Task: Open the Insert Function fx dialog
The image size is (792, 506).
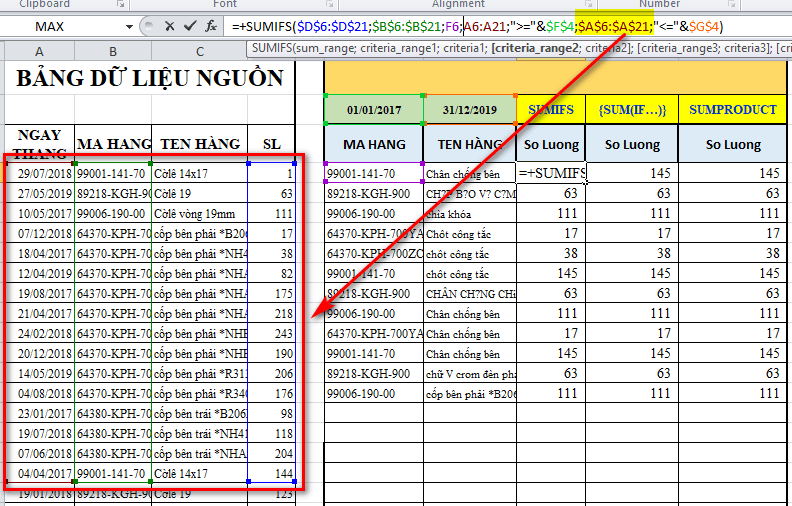Action: point(210,26)
